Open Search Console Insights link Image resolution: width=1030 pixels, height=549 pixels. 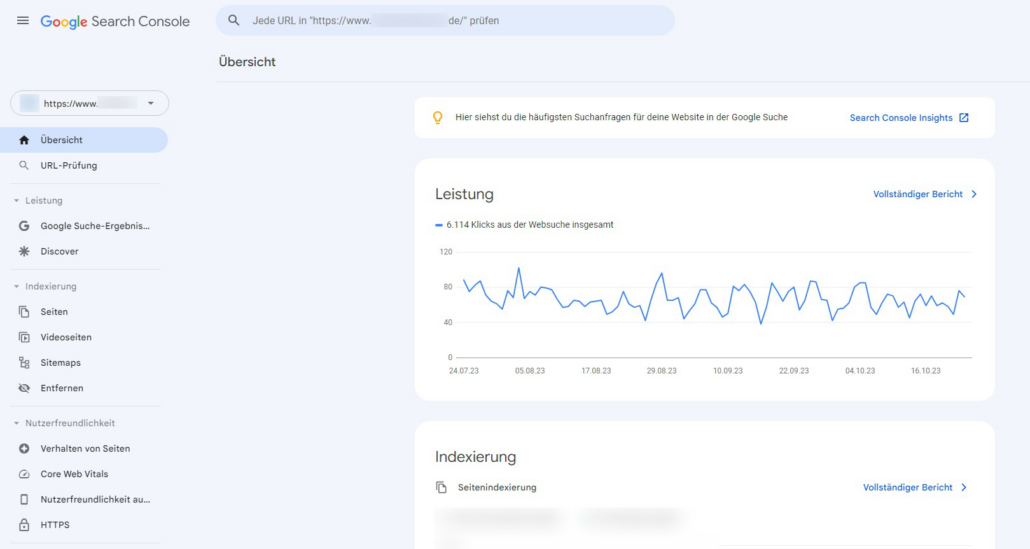click(x=901, y=118)
